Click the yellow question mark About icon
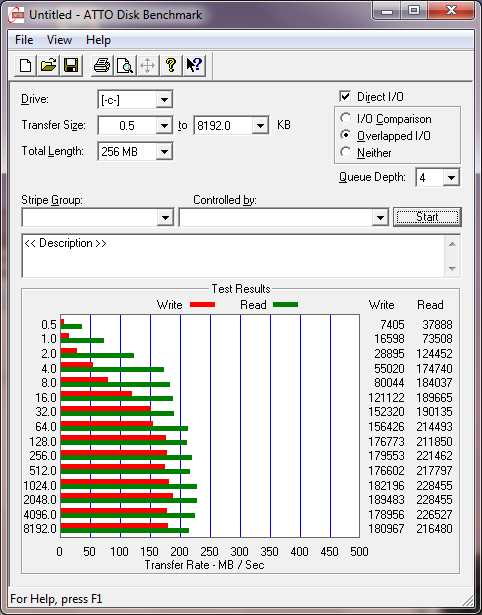The image size is (482, 615). click(171, 65)
